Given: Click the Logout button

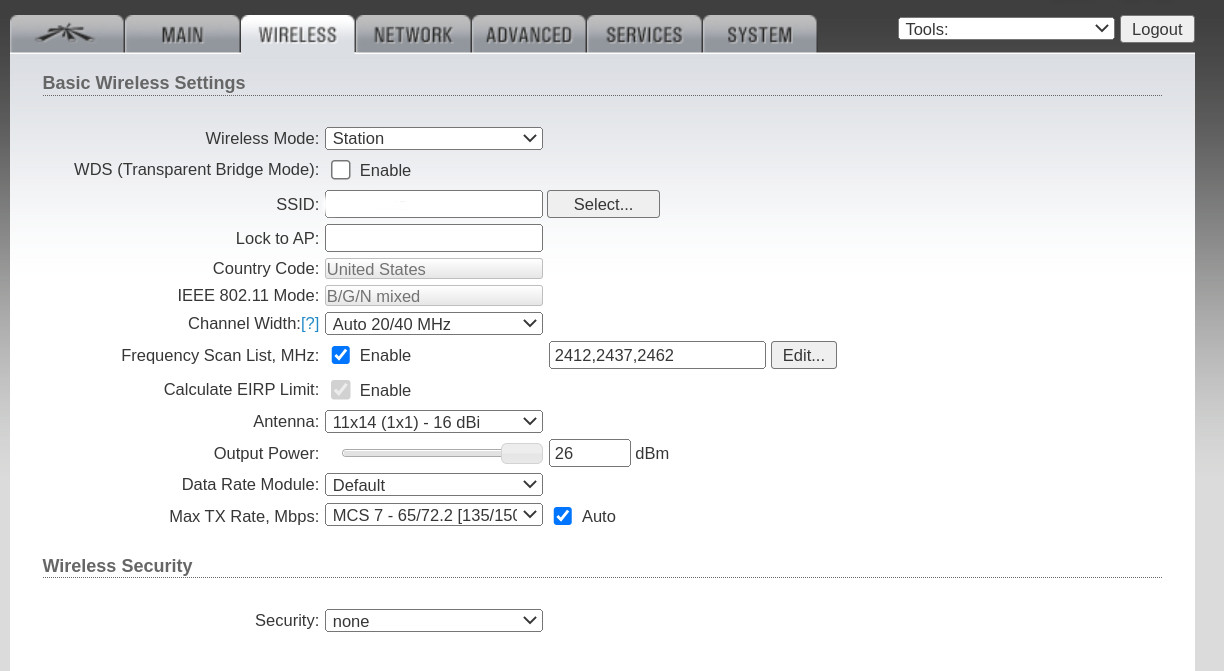Looking at the screenshot, I should 1157,29.
